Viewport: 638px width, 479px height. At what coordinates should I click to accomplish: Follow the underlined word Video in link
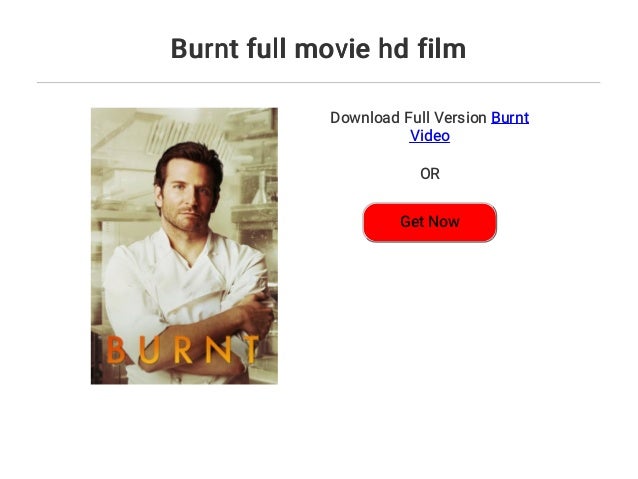pos(430,136)
